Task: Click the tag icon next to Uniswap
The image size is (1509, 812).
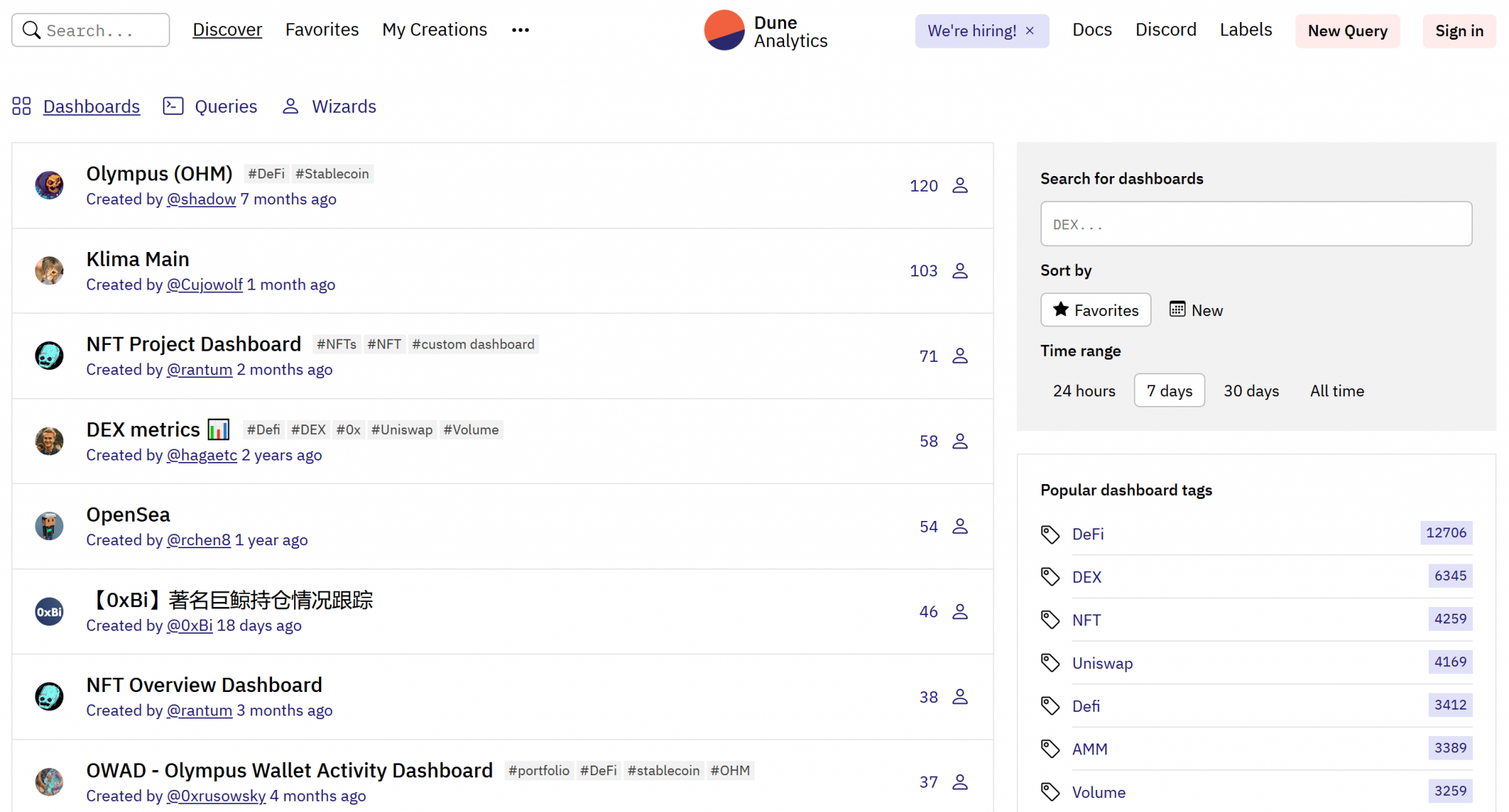Action: pyautogui.click(x=1050, y=663)
